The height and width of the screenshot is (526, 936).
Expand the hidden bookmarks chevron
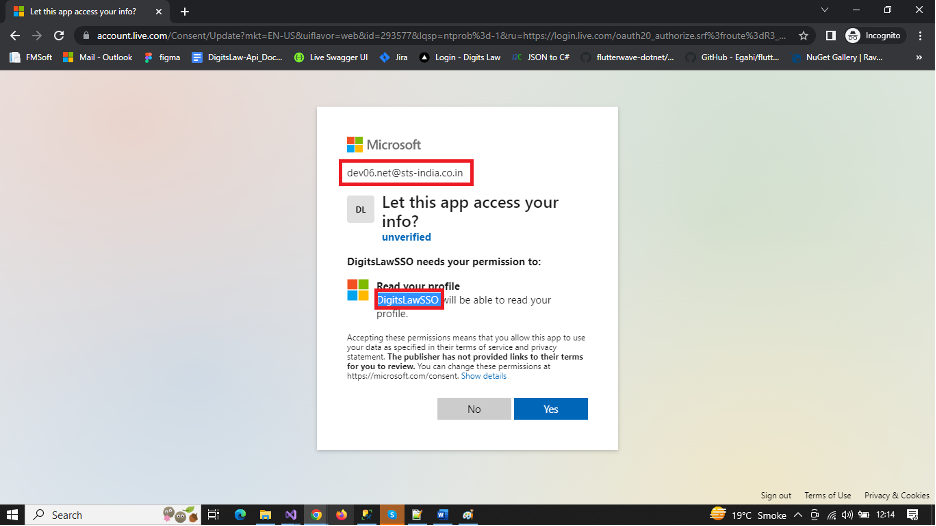pos(921,57)
